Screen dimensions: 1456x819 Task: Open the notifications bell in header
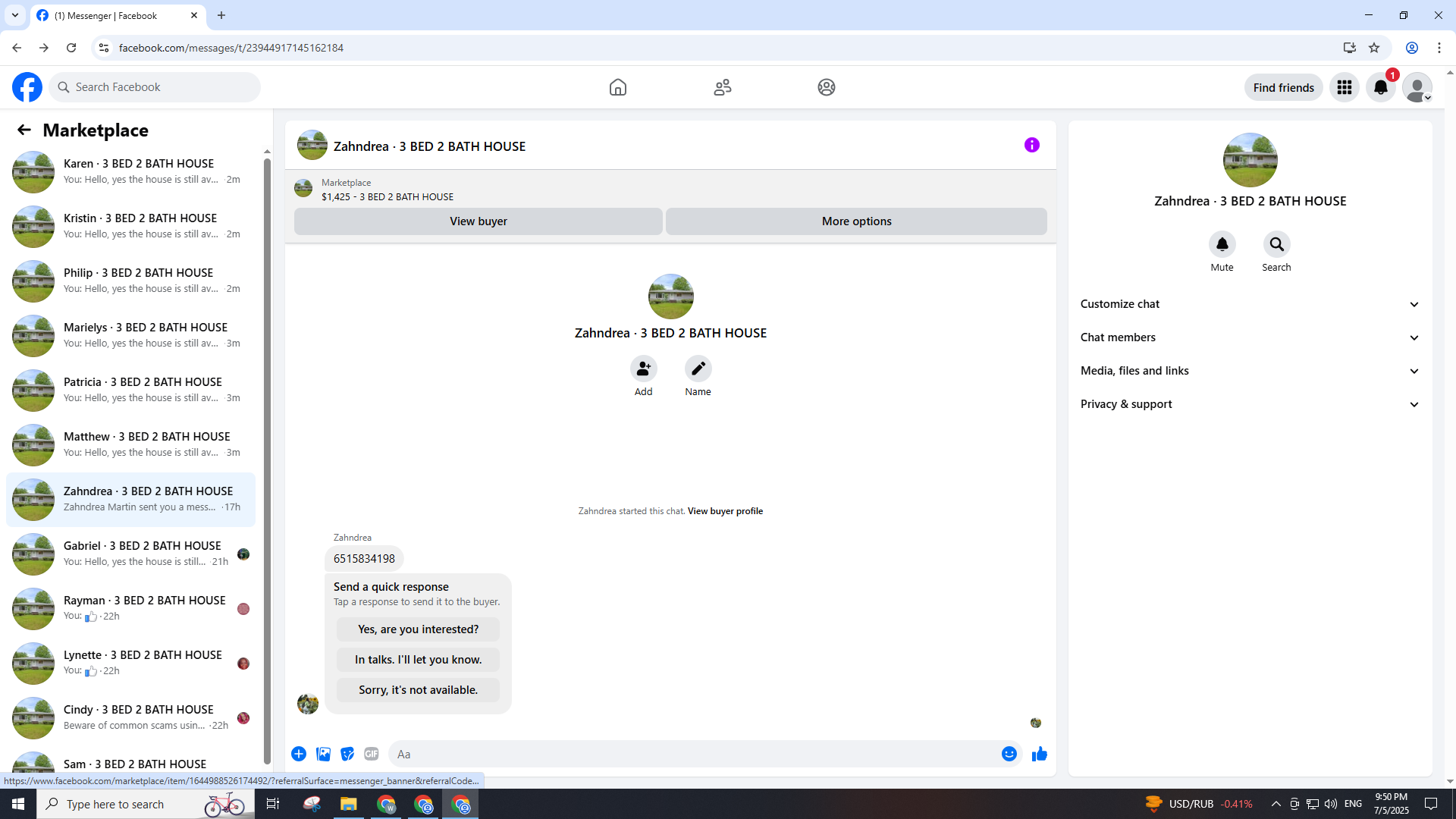(1380, 87)
